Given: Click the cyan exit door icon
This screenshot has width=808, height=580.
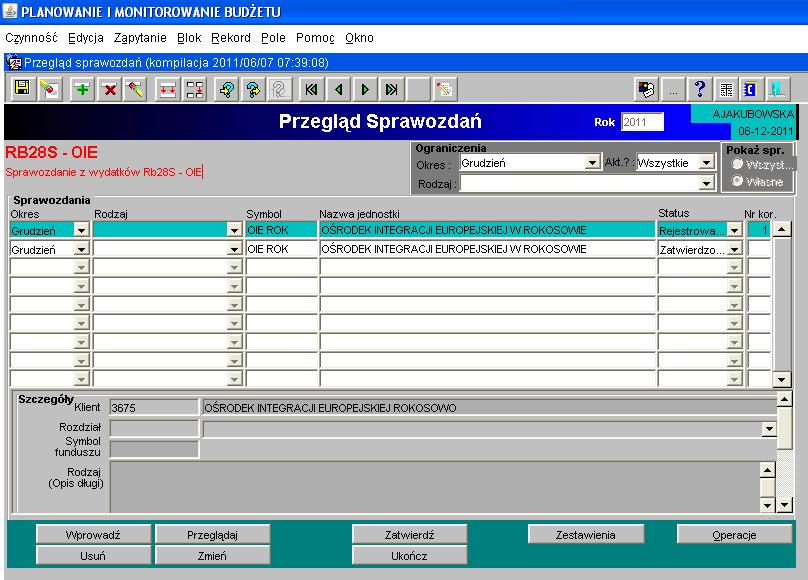Looking at the screenshot, I should (778, 90).
